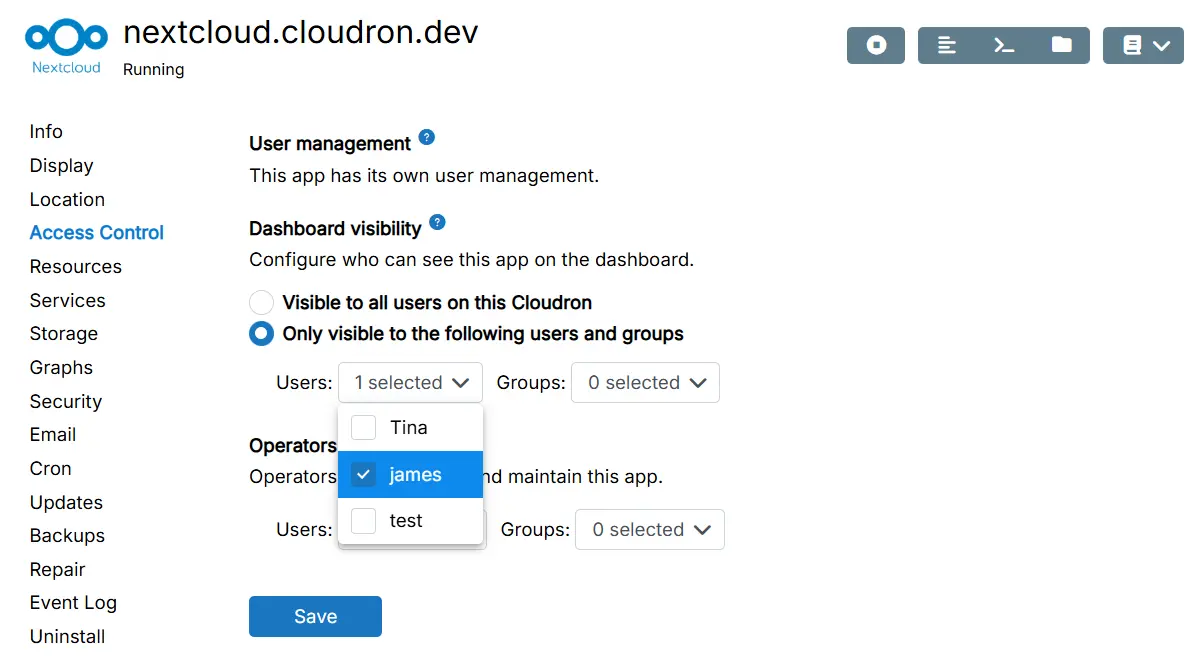Click Dashboard visibility help icon
The image size is (1202, 669).
(437, 223)
